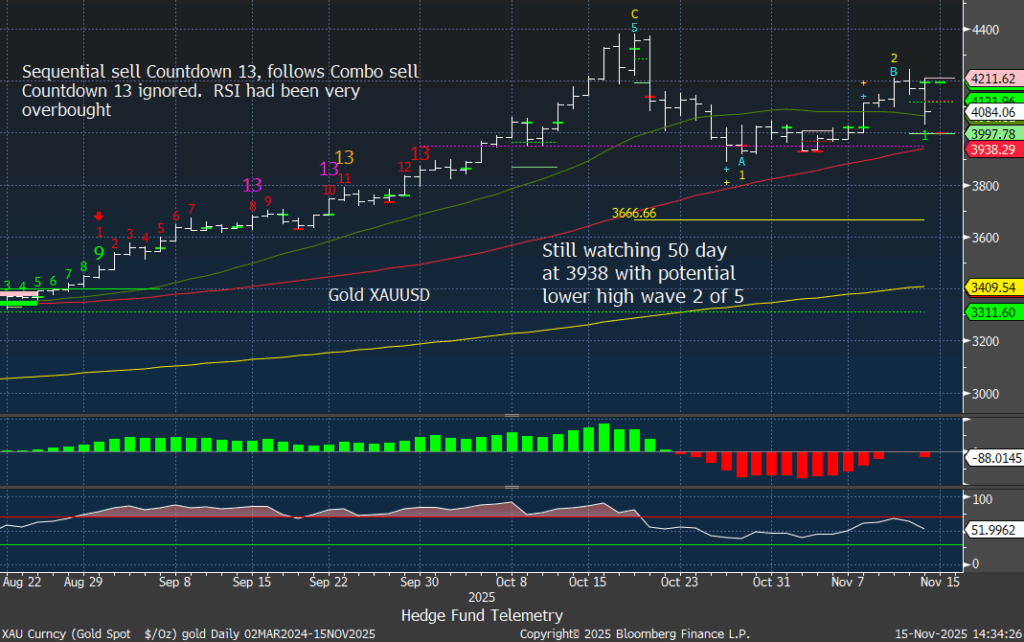Click the cyan A wave label
The image size is (1024, 642).
pos(741,161)
